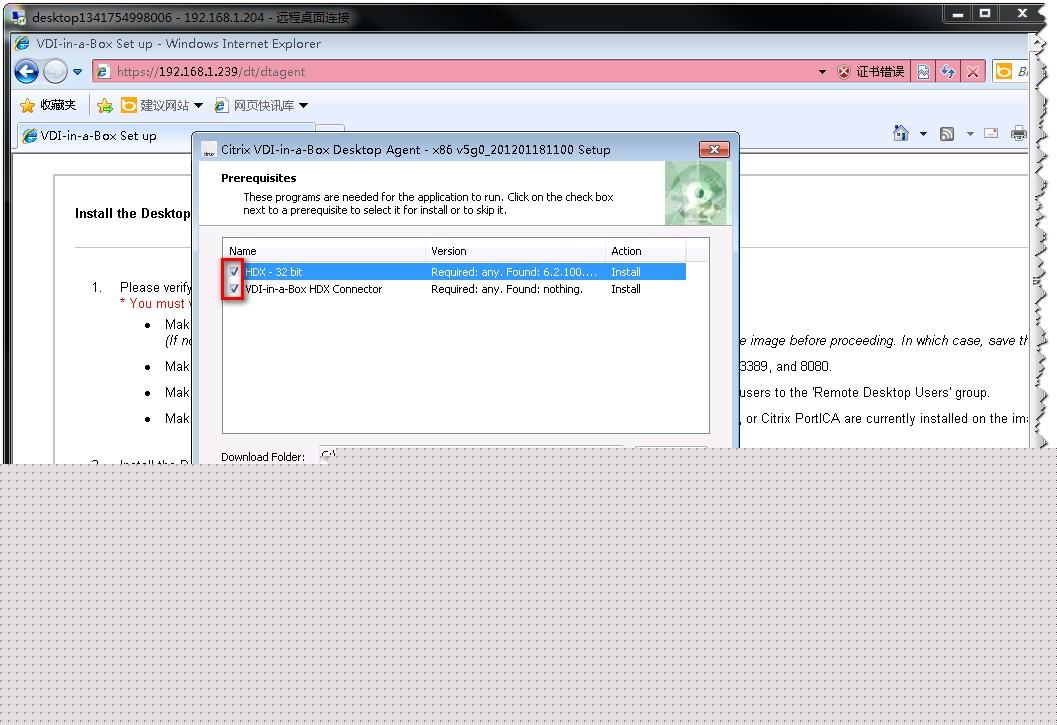Click the IE Home page icon

click(901, 133)
